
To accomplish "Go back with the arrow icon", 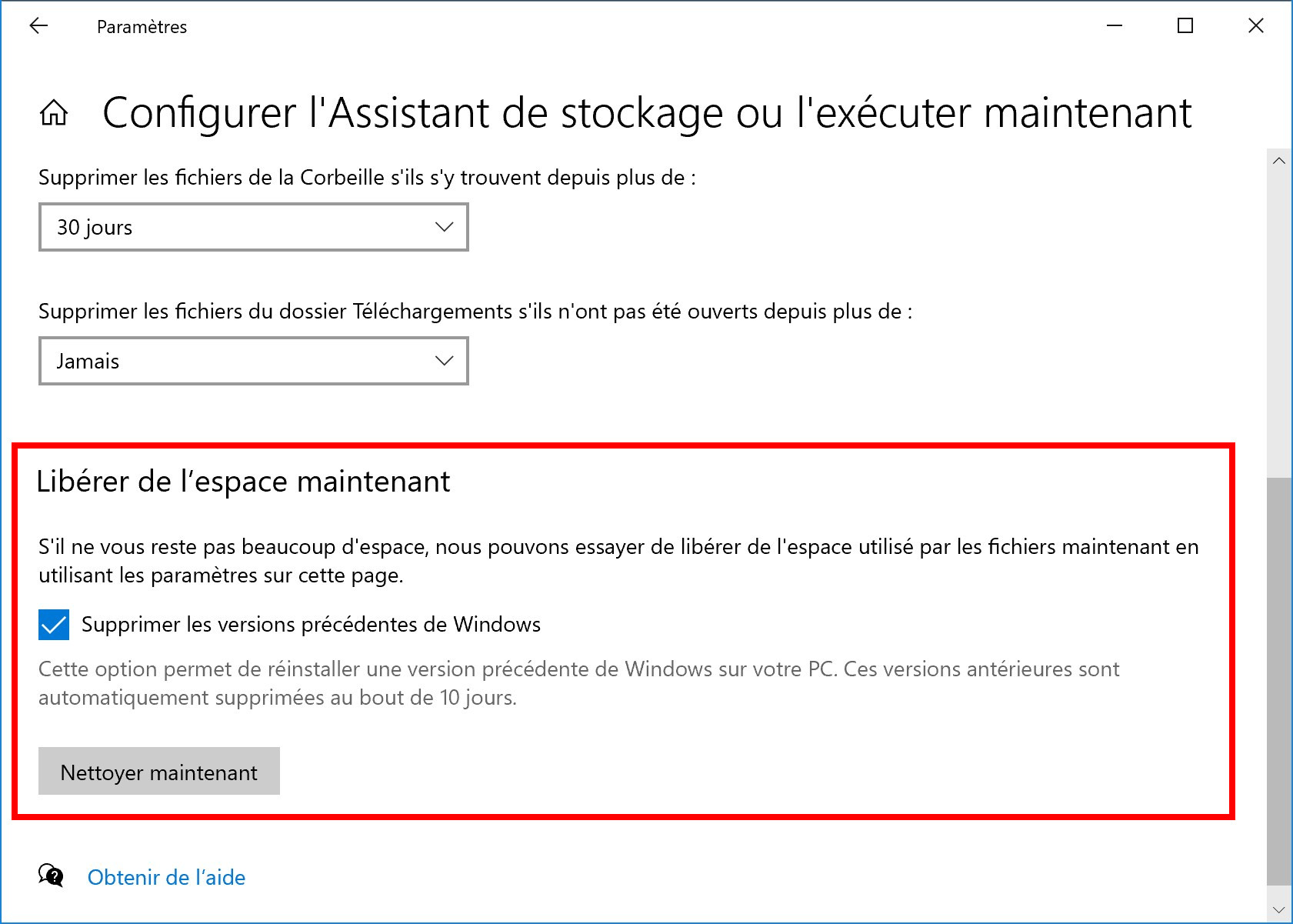I will point(38,26).
